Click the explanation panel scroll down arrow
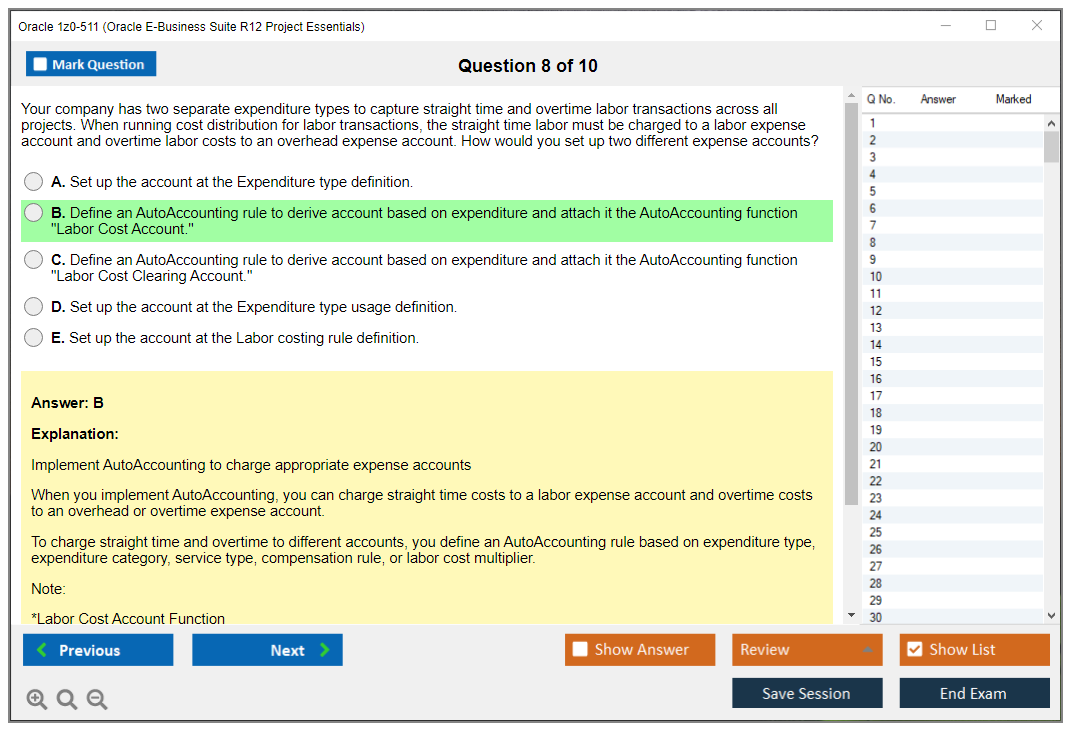Image resolution: width=1075 pixels, height=735 pixels. [851, 615]
